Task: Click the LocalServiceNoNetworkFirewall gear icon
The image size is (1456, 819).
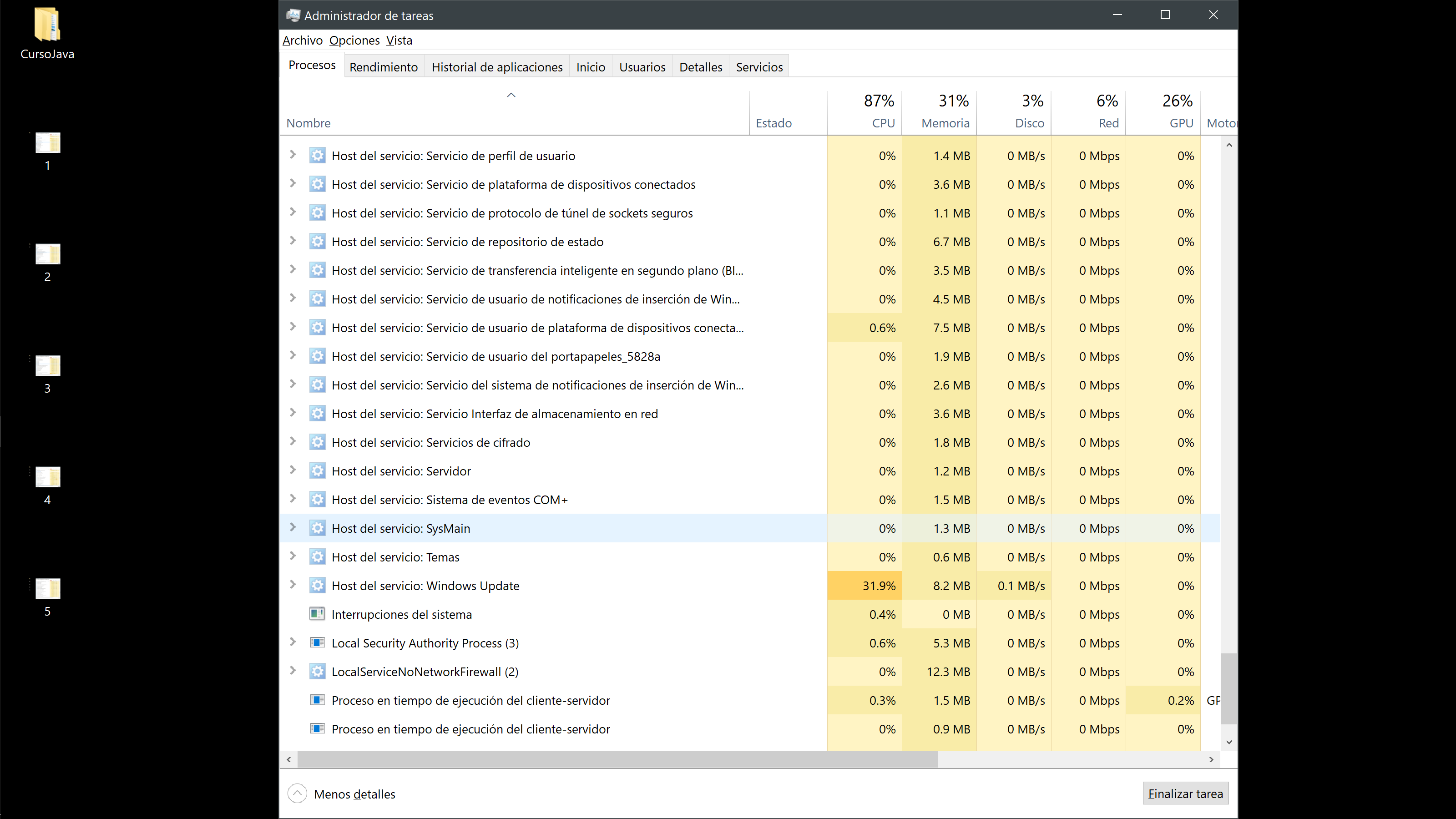Action: click(x=317, y=672)
